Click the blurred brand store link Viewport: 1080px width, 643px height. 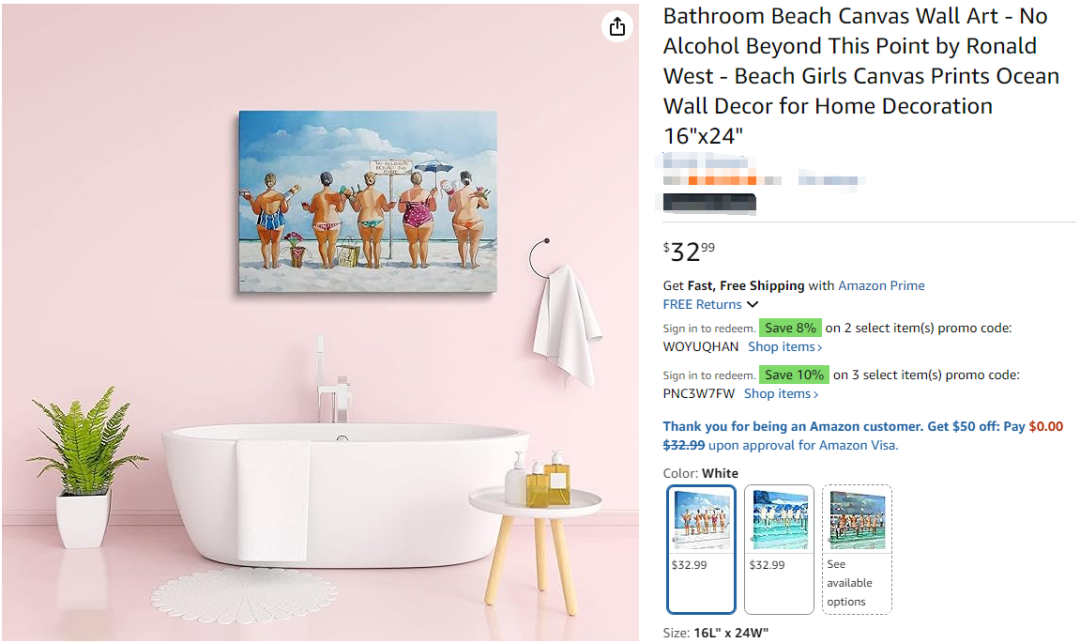(705, 162)
